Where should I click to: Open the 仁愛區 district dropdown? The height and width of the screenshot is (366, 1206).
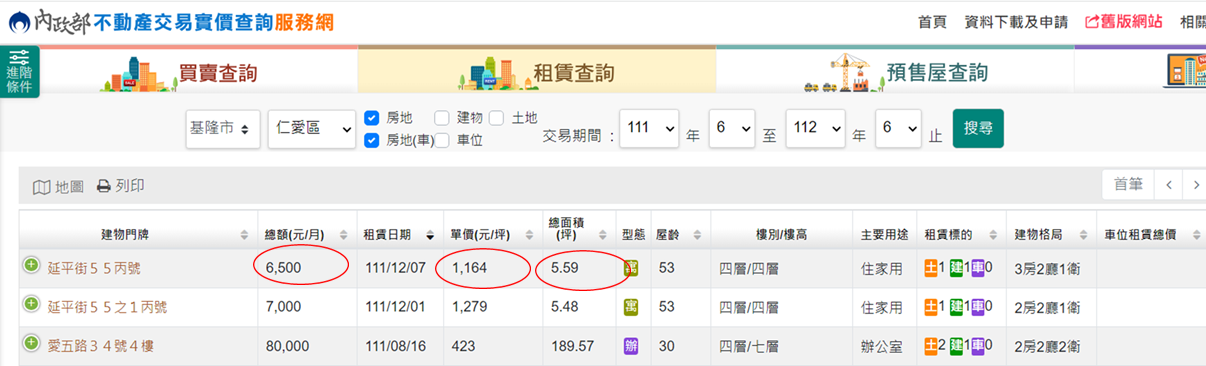pyautogui.click(x=312, y=128)
